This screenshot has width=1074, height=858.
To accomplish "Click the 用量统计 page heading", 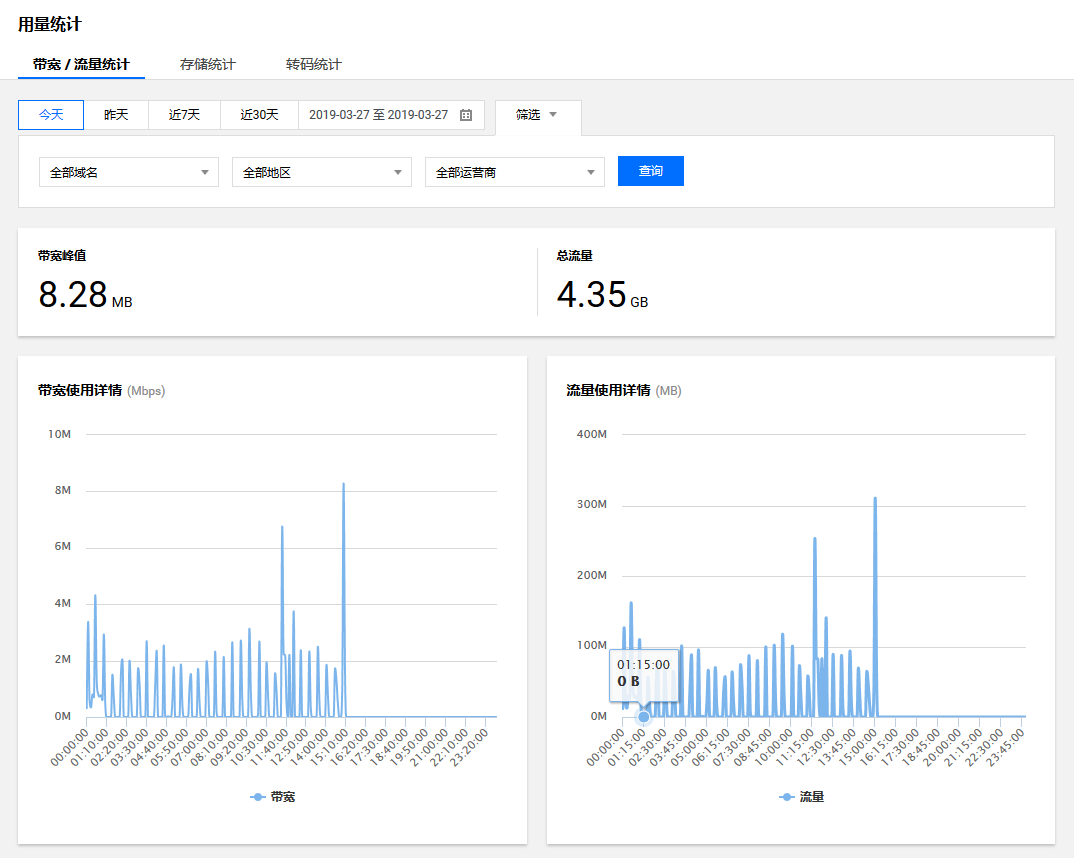I will tap(49, 25).
